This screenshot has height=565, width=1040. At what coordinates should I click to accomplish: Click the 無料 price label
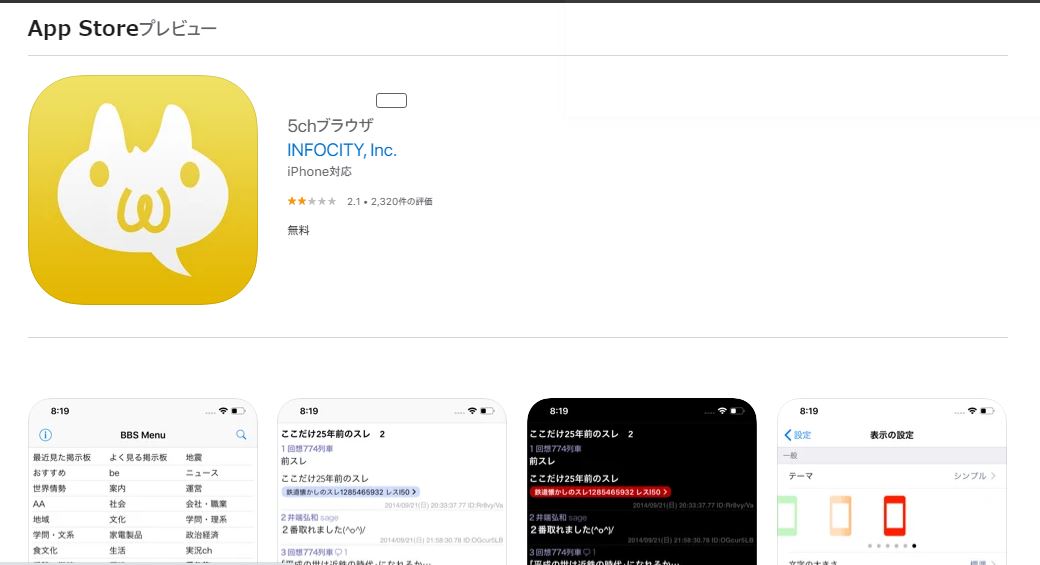click(298, 230)
